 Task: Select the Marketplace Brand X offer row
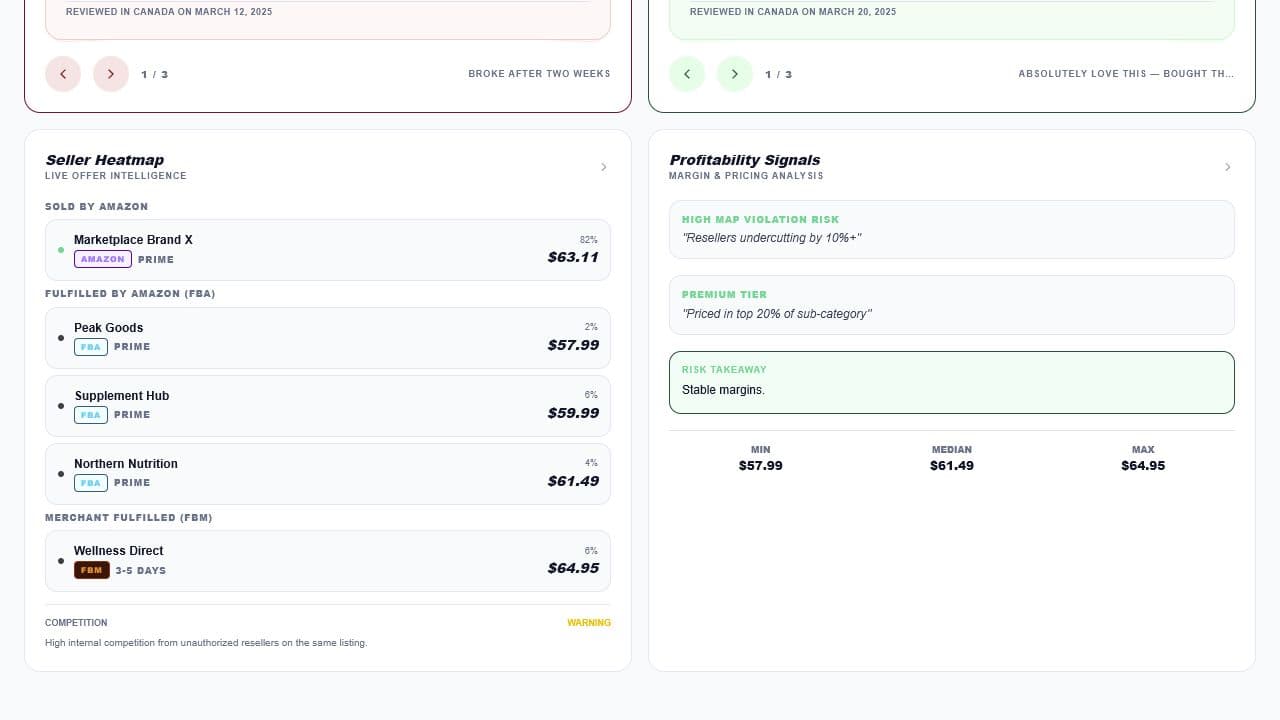(328, 250)
